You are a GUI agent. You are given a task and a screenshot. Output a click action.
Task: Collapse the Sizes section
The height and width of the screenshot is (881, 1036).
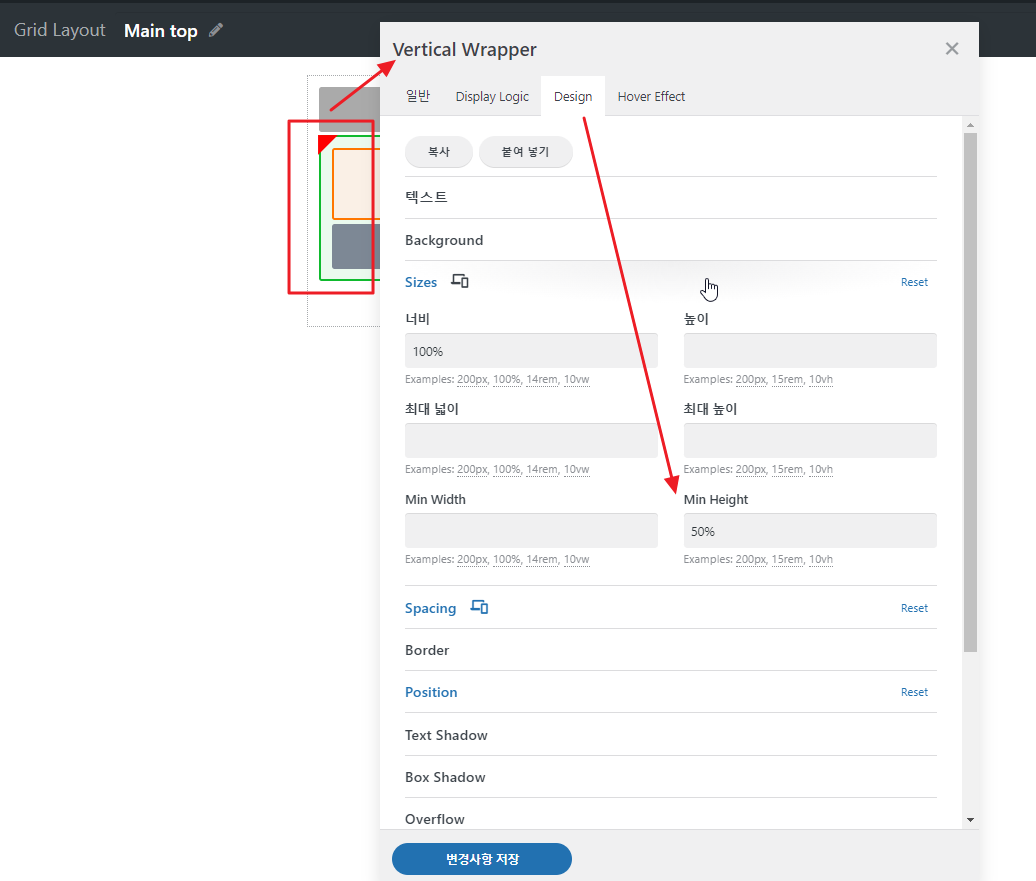(421, 282)
